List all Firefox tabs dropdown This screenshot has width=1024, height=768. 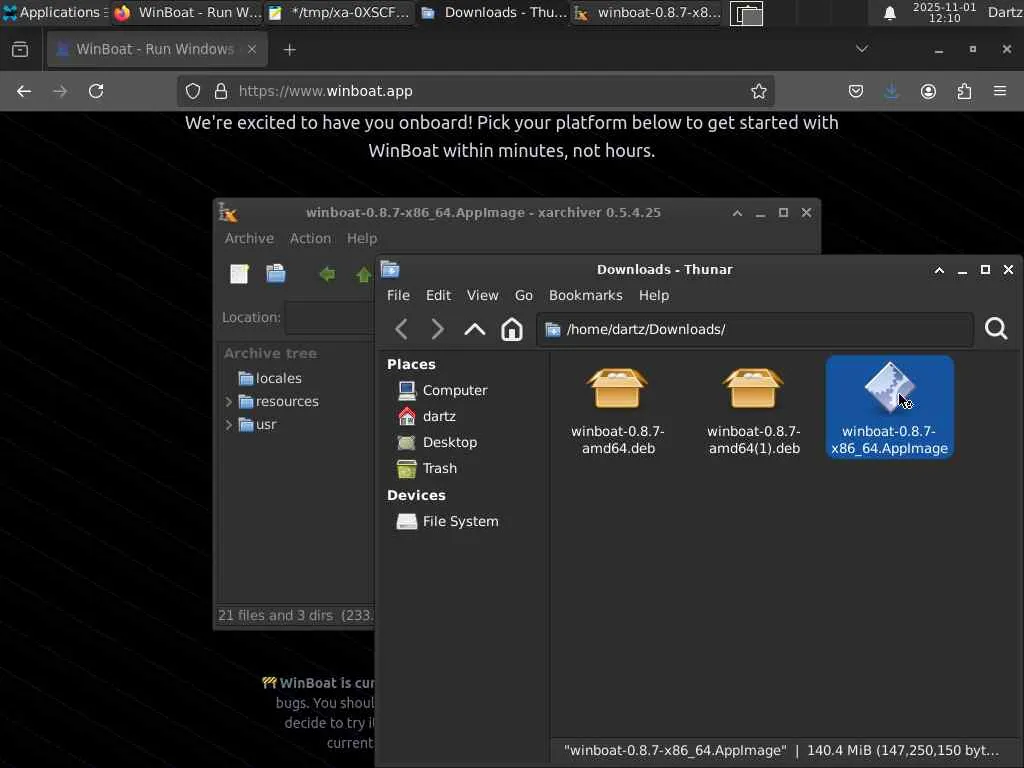point(862,49)
